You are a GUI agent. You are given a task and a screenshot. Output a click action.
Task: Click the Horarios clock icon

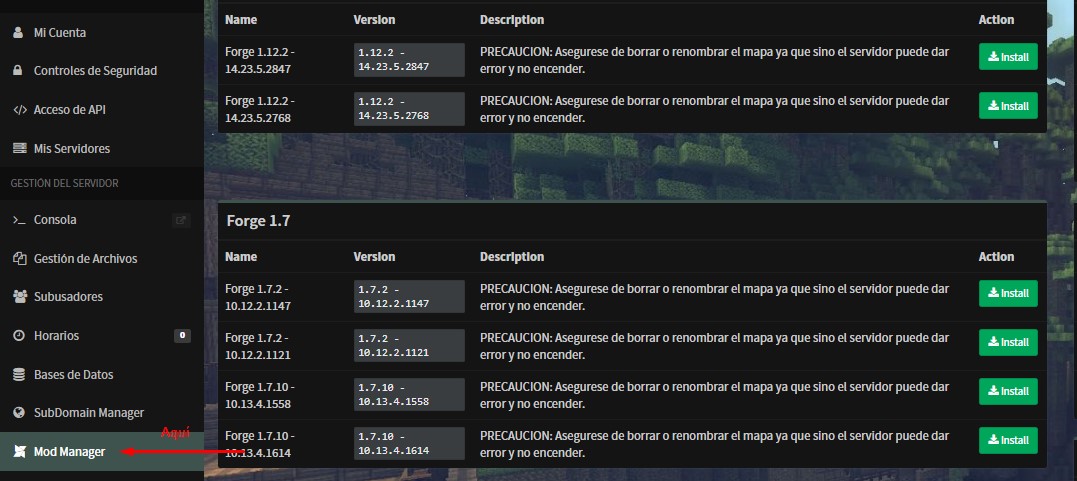coord(19,336)
